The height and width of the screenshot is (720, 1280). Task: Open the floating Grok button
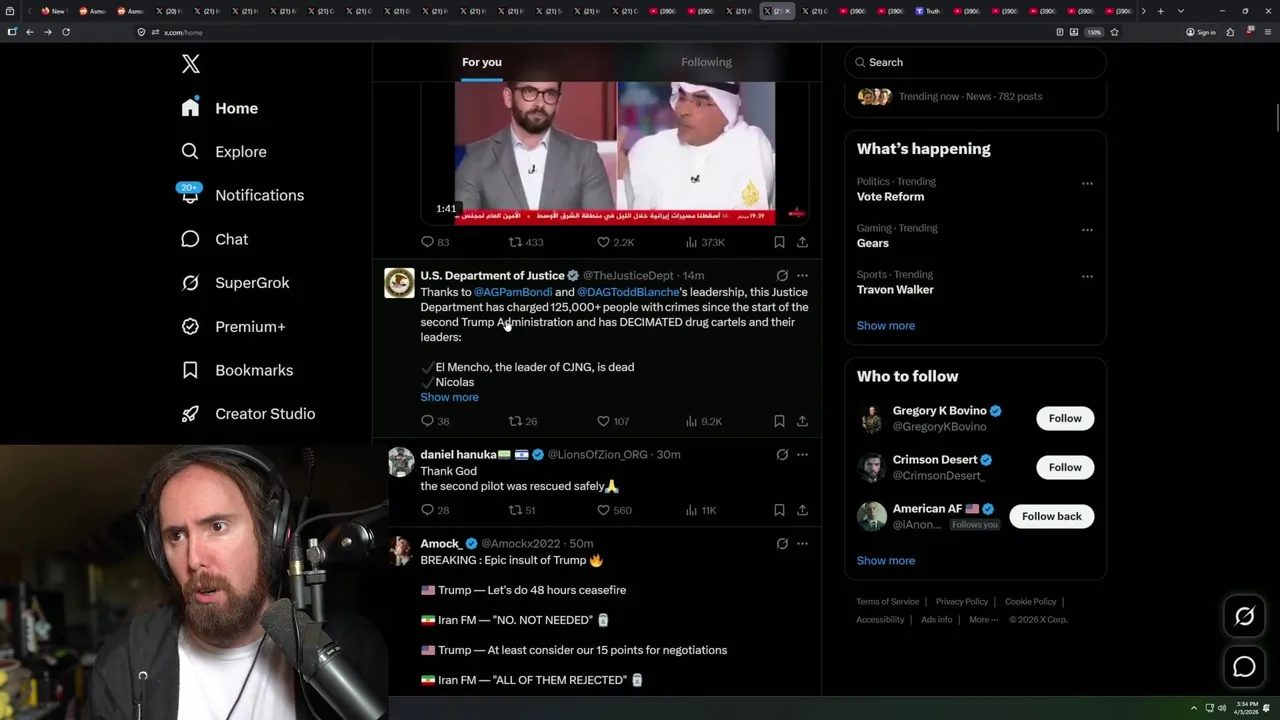pyautogui.click(x=1244, y=617)
